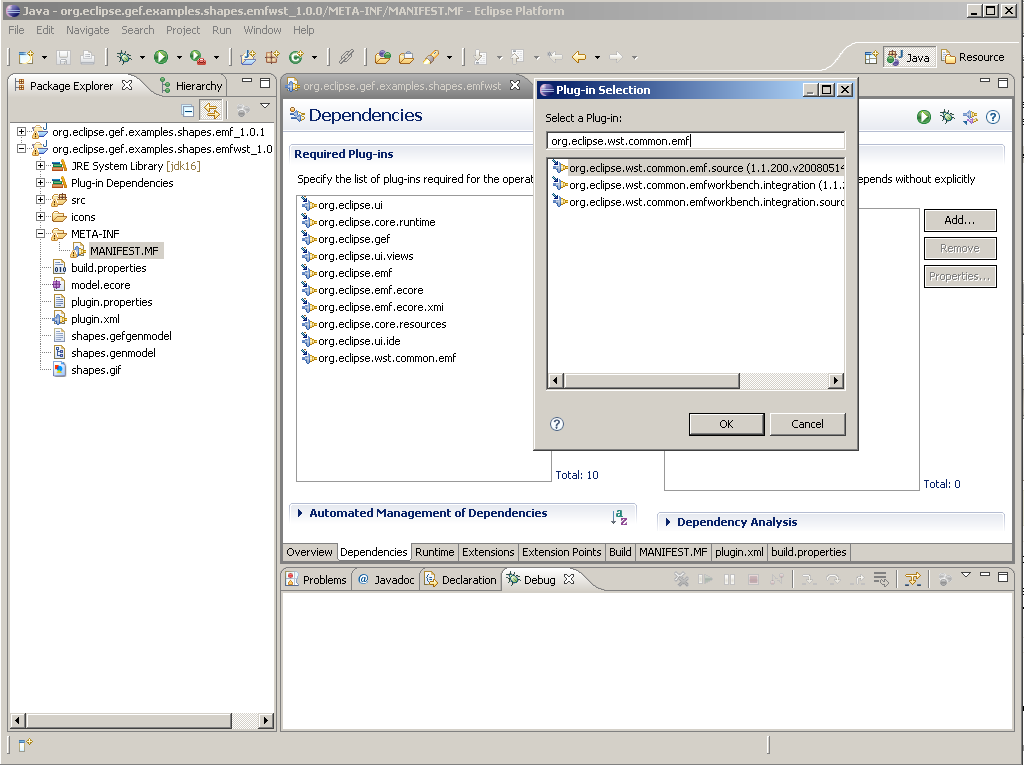The height and width of the screenshot is (765, 1024).
Task: Switch to the Extension Points tab
Action: [561, 552]
